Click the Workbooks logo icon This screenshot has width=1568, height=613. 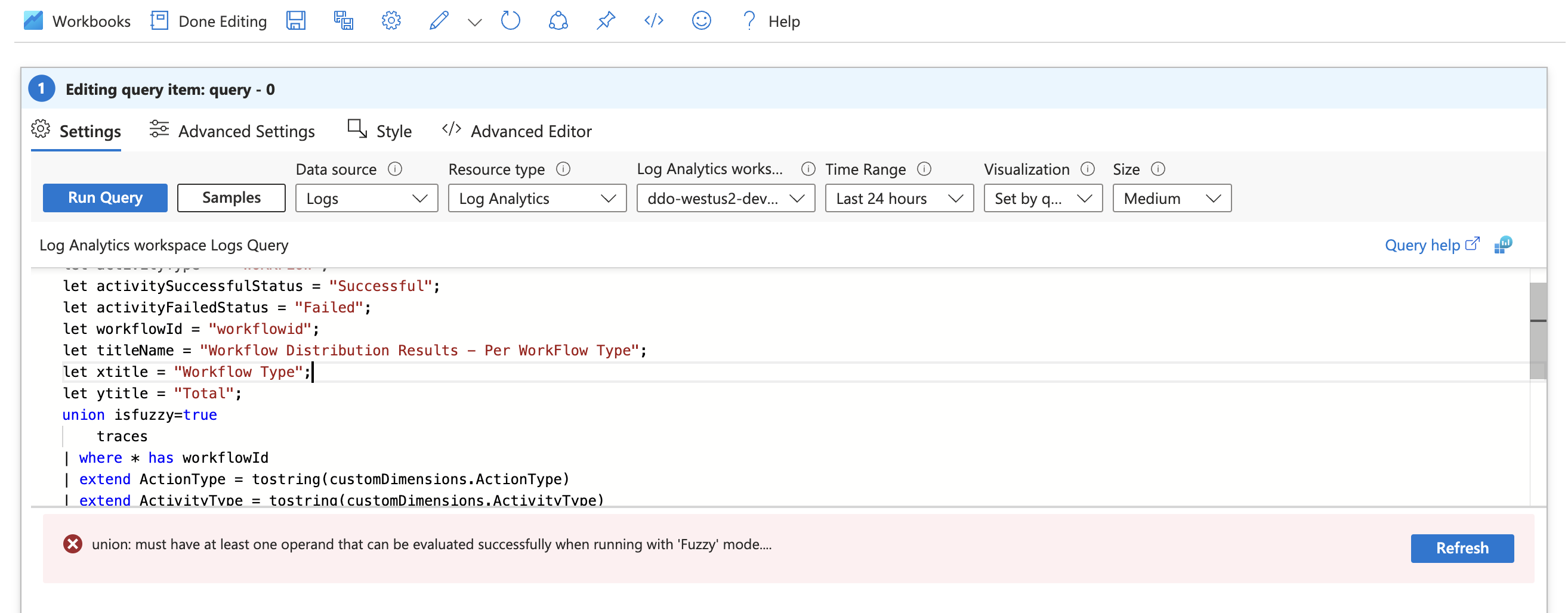click(x=33, y=21)
